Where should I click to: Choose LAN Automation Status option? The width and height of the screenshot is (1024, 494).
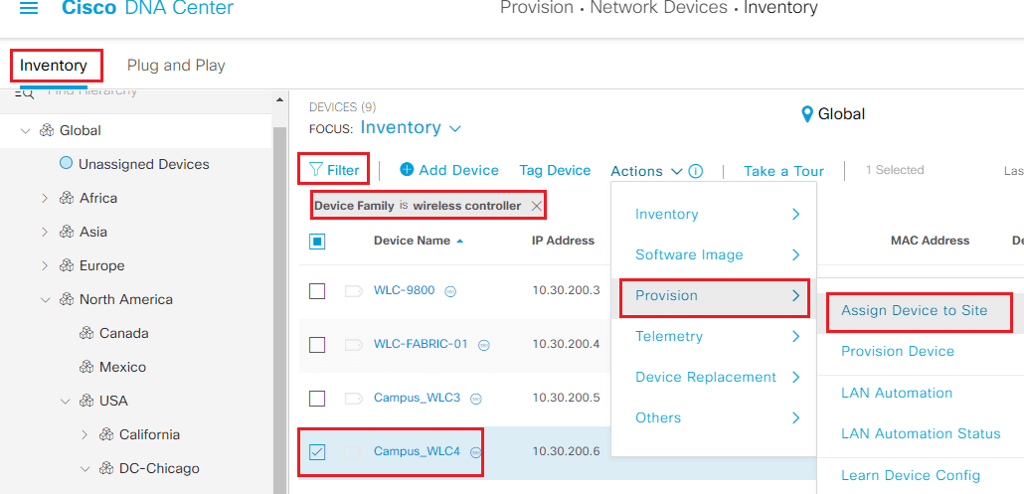(x=921, y=434)
